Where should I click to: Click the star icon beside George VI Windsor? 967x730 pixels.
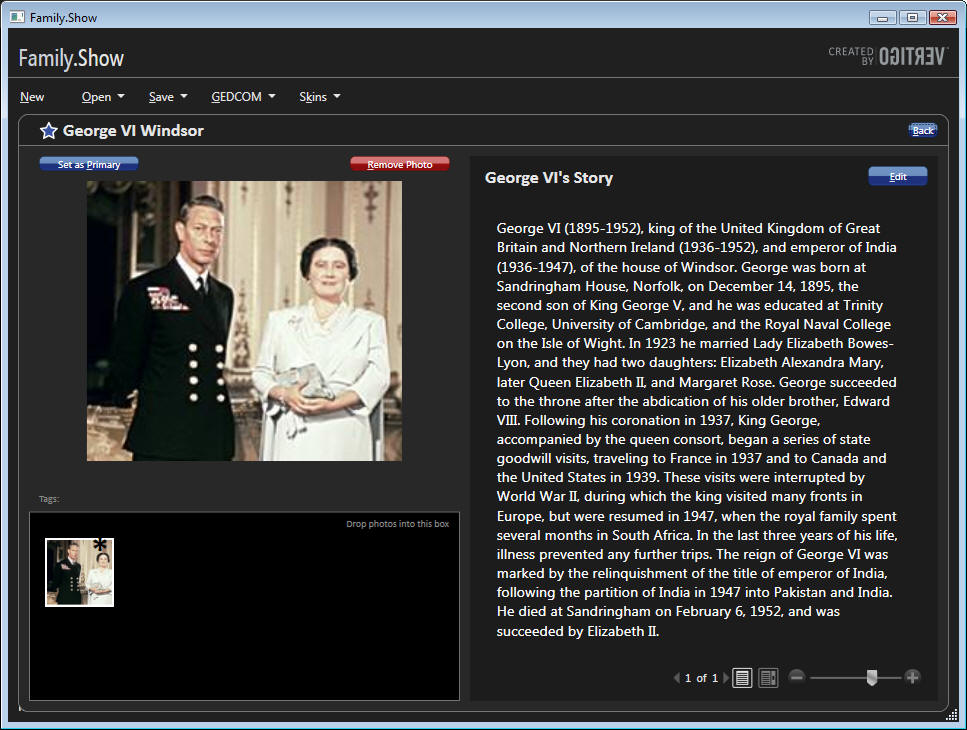48,131
